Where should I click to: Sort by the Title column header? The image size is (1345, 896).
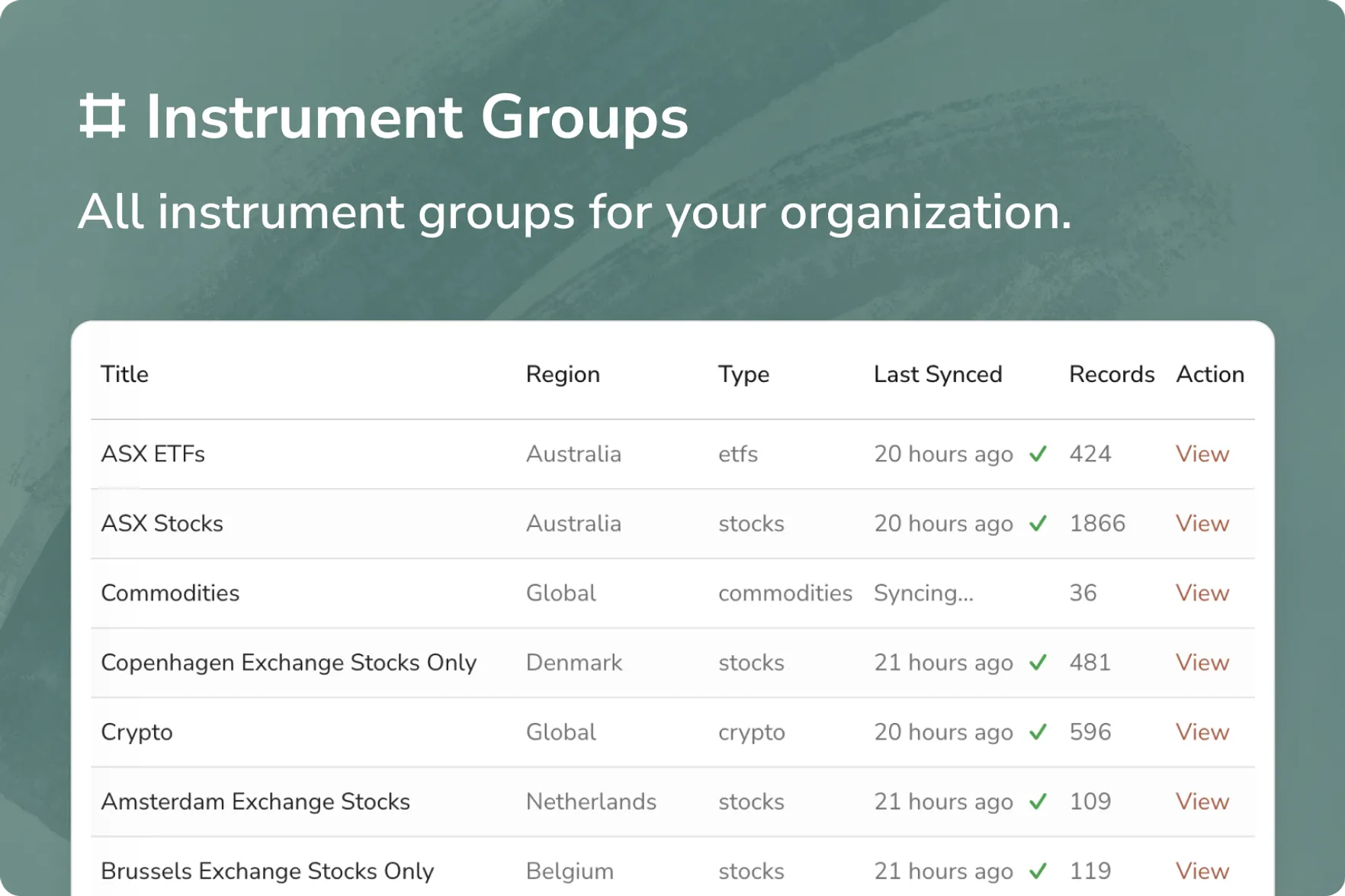pos(124,374)
